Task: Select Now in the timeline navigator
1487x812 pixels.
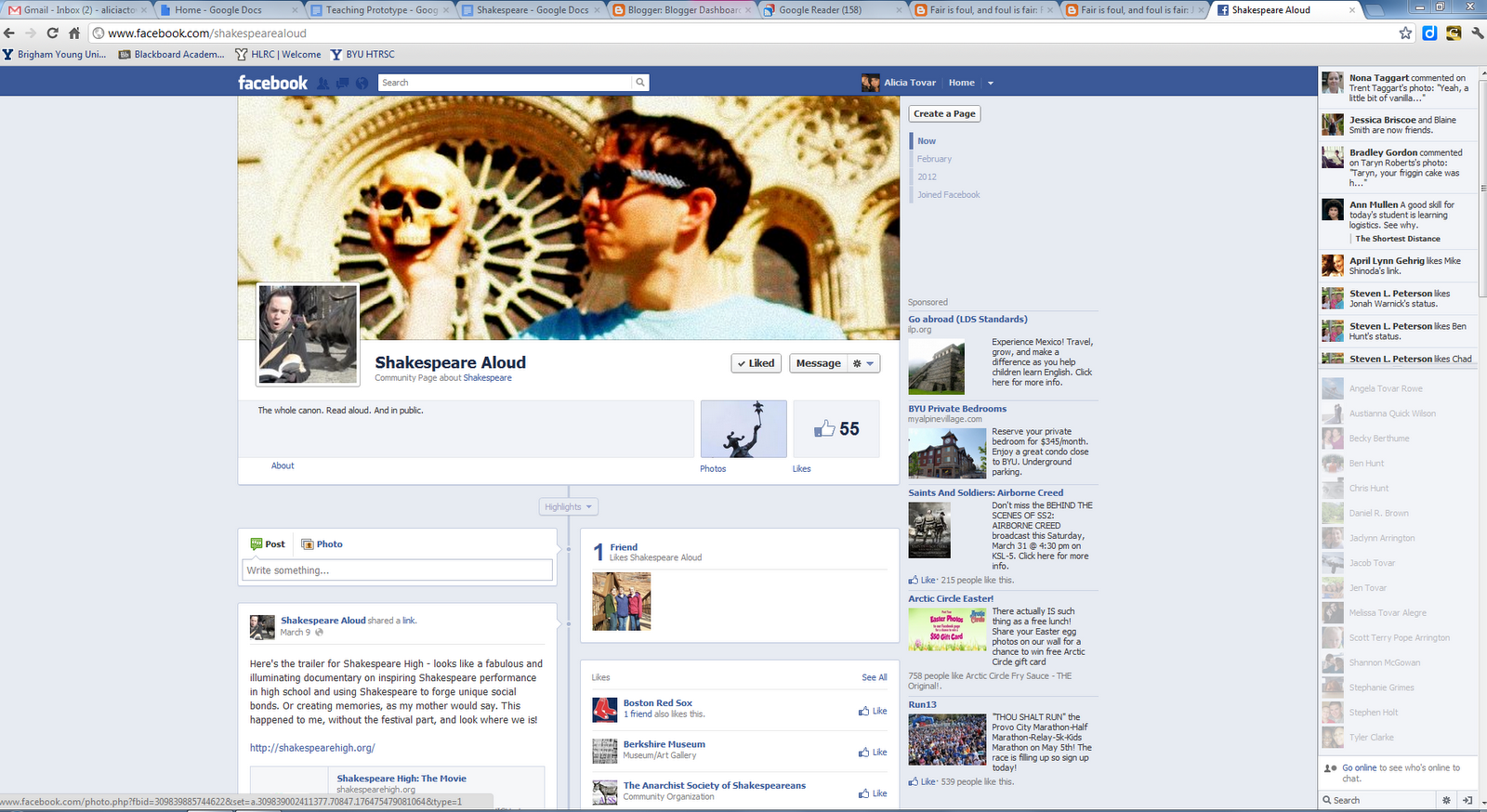Action: (x=927, y=141)
